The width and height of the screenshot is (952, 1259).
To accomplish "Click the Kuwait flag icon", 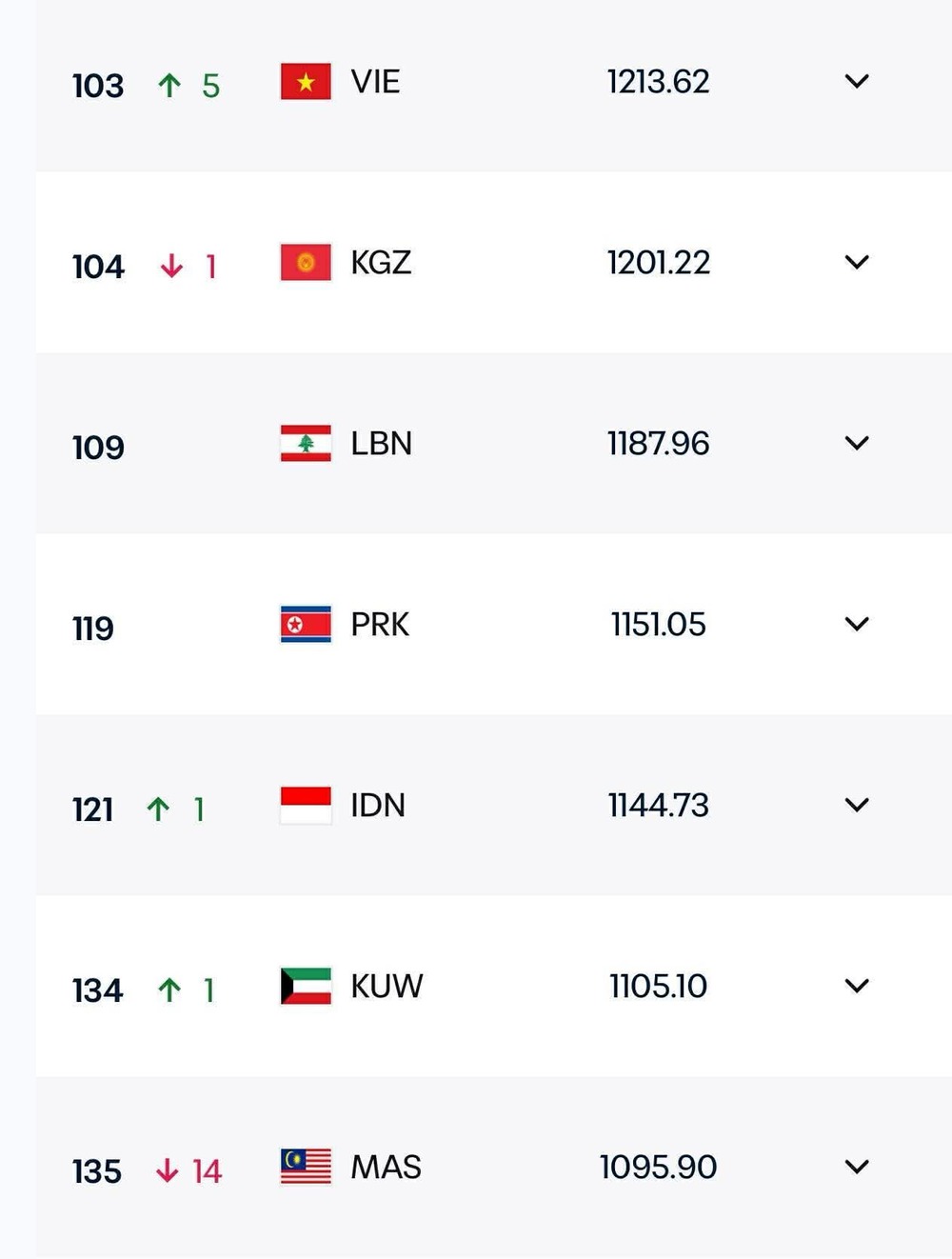I will tap(303, 986).
